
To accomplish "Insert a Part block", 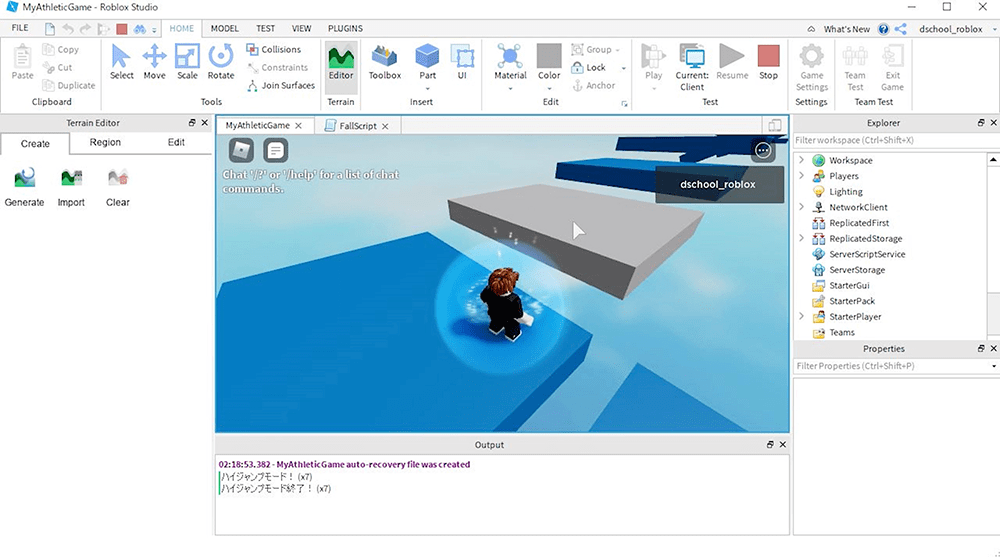I will [427, 62].
